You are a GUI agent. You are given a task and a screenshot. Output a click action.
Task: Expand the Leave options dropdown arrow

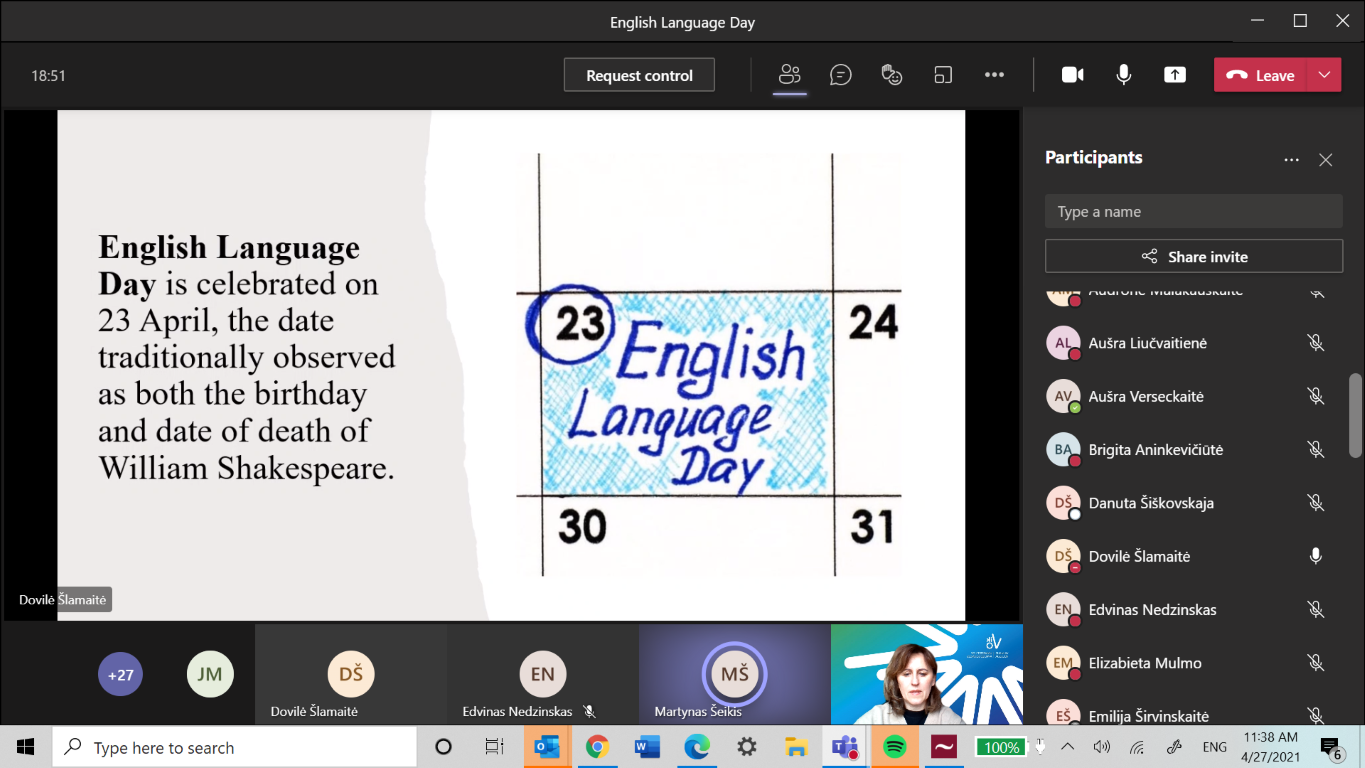pyautogui.click(x=1324, y=75)
